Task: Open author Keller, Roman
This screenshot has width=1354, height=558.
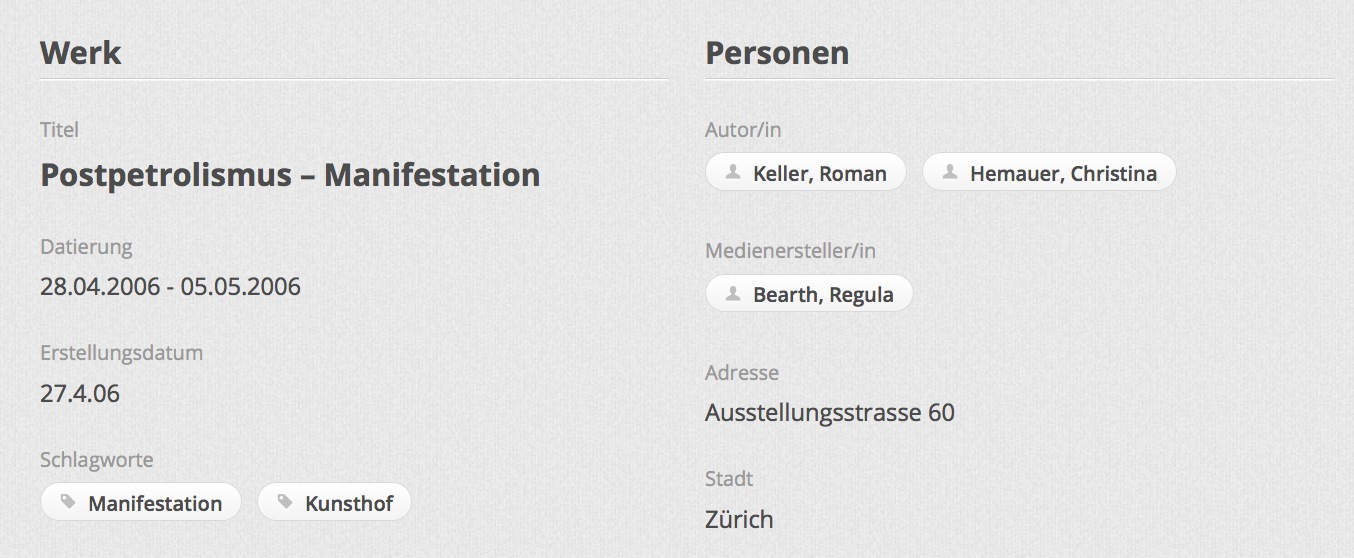Action: tap(819, 173)
